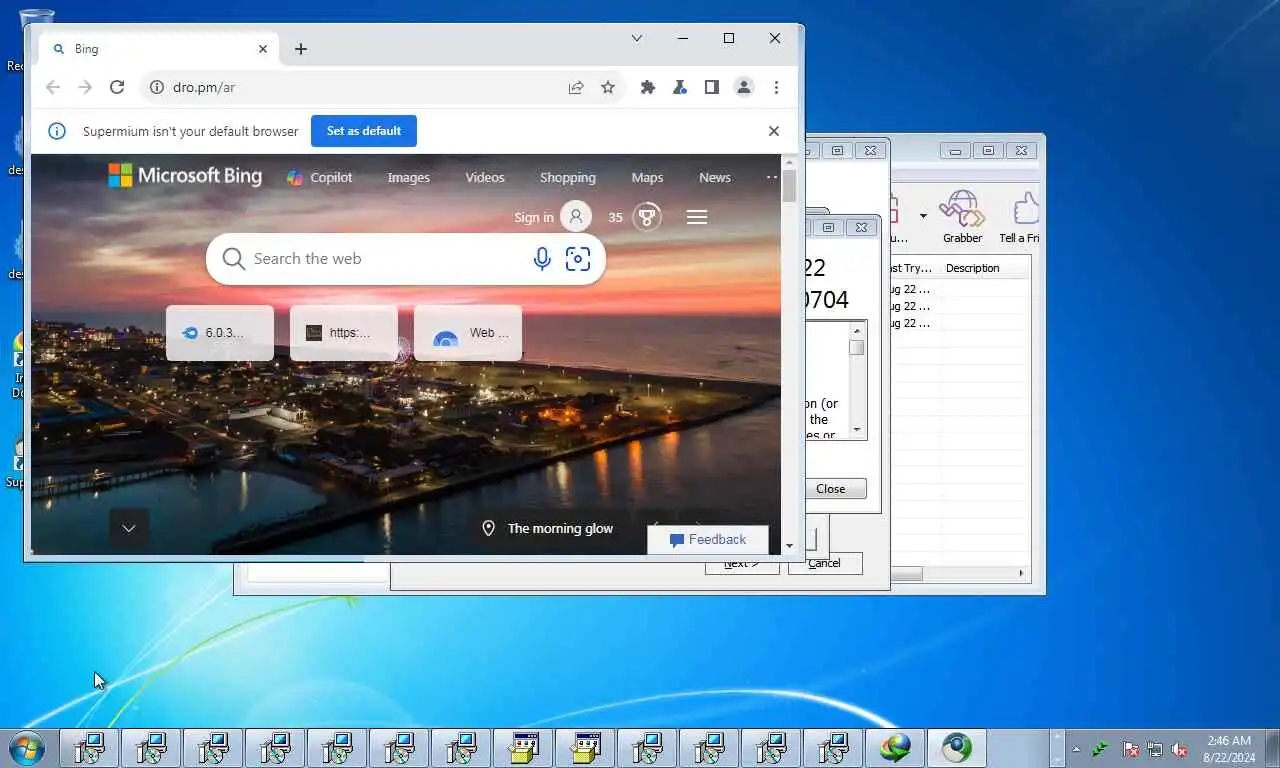Bookmark this page with the star icon
The height and width of the screenshot is (768, 1280).
(x=608, y=87)
